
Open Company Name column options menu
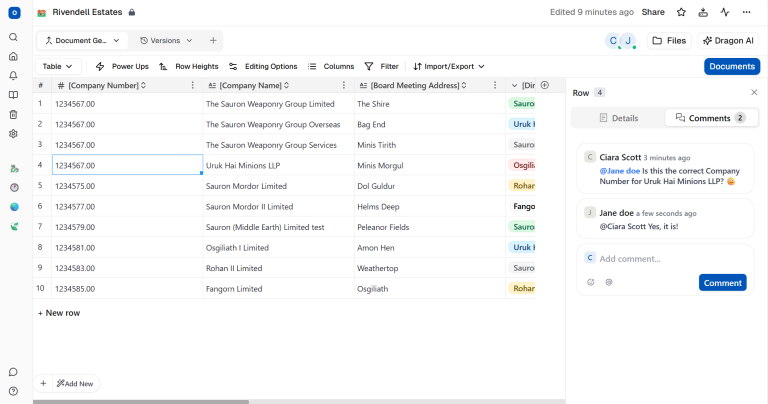point(344,85)
